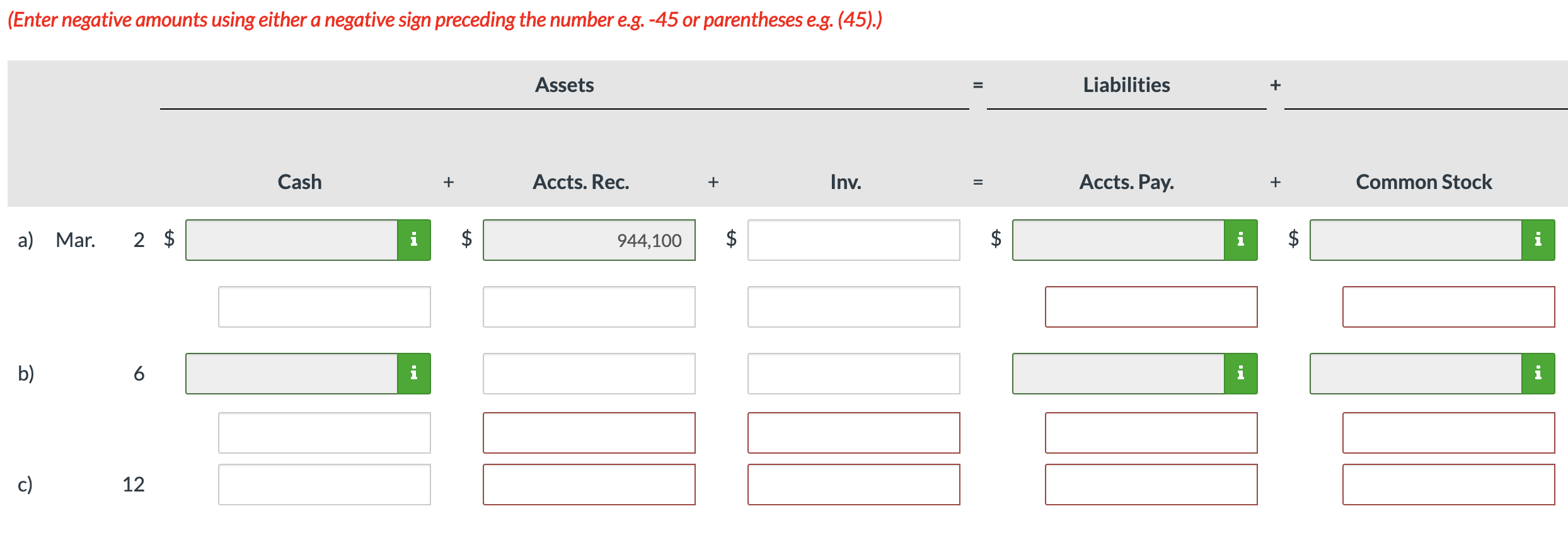Select second-line Inv. input under row a
Viewport: 1568px width, 557px height.
[x=854, y=307]
